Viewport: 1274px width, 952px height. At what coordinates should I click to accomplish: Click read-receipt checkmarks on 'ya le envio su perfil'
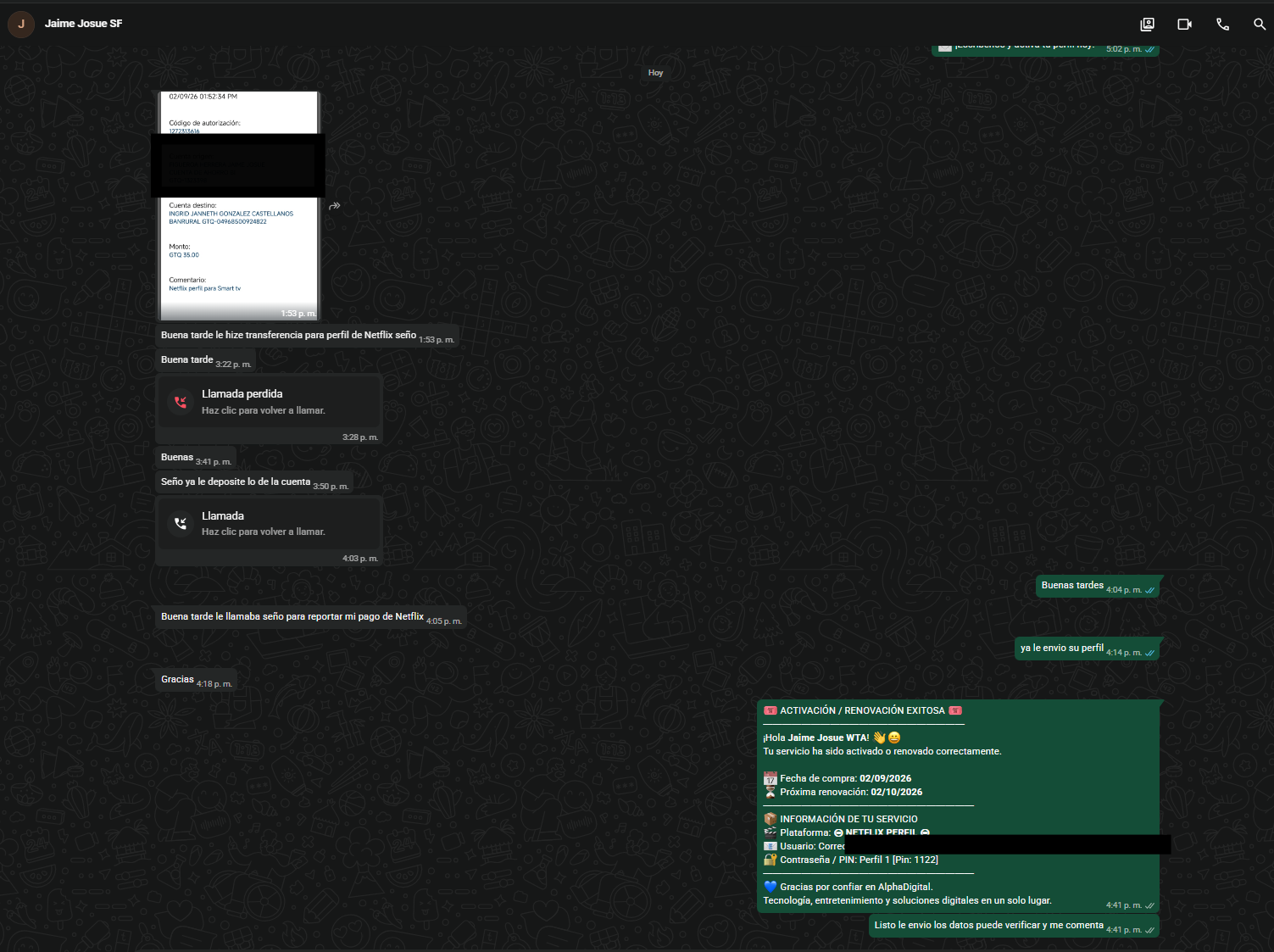click(x=1149, y=653)
